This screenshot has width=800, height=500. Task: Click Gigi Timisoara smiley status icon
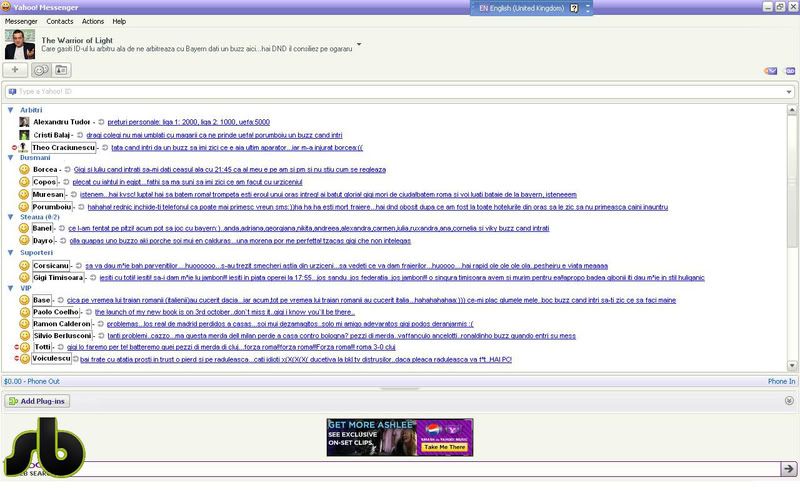pyautogui.click(x=24, y=278)
